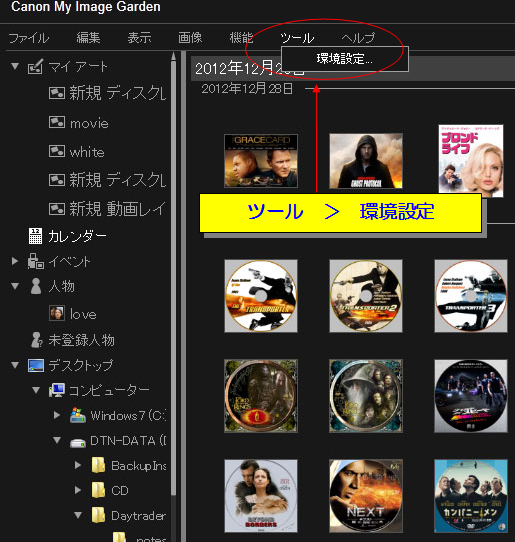Viewport: 515px width, 542px height.
Task: Collapse the Daytrader folder node
Action: 78,515
